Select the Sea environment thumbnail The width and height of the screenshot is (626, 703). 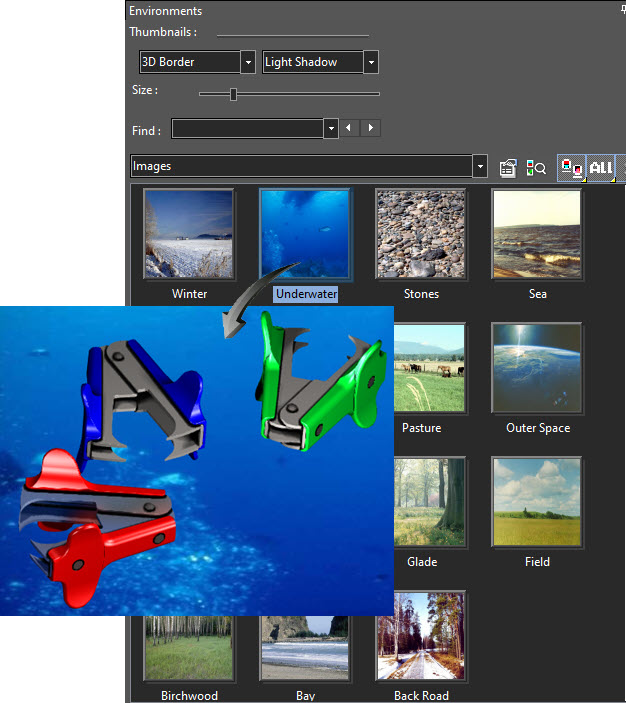[x=537, y=234]
